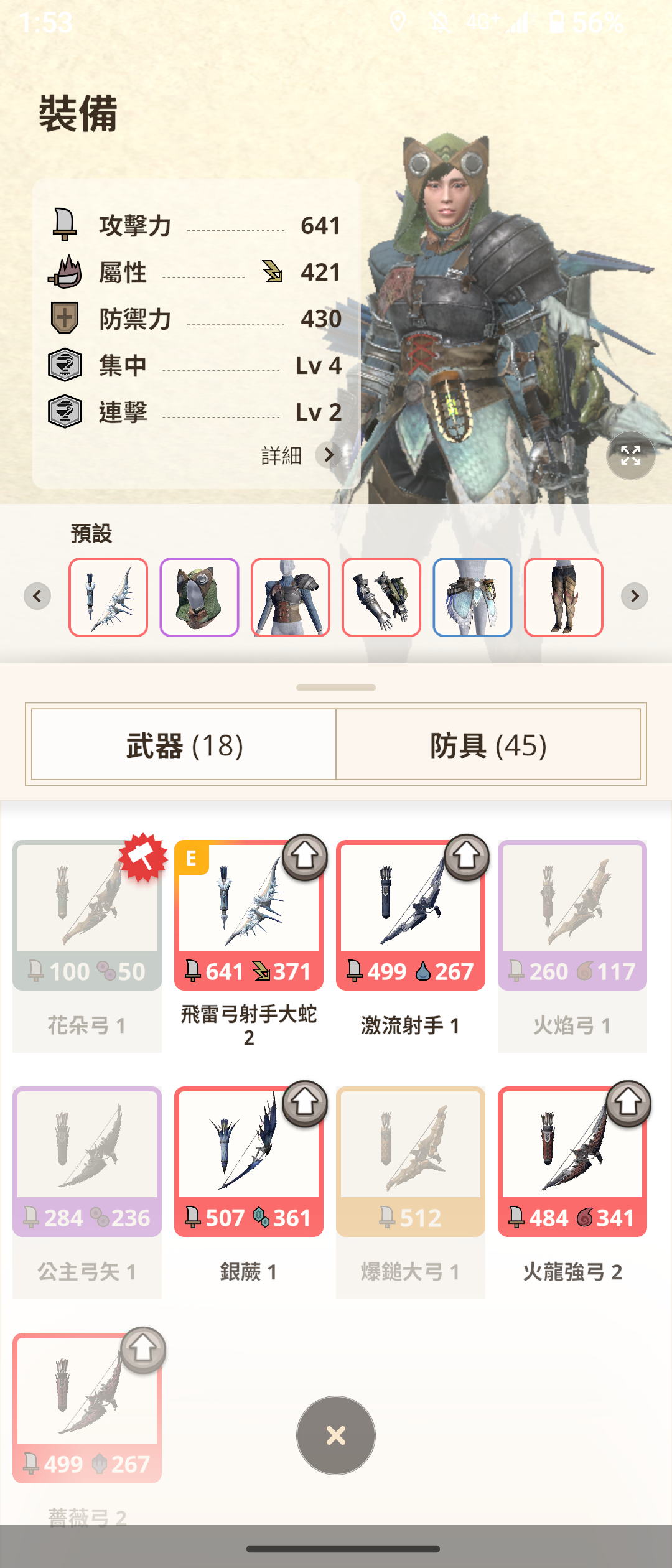Screen dimensions: 672x1568
Task: Select the leg armor preset slot
Action: click(564, 597)
